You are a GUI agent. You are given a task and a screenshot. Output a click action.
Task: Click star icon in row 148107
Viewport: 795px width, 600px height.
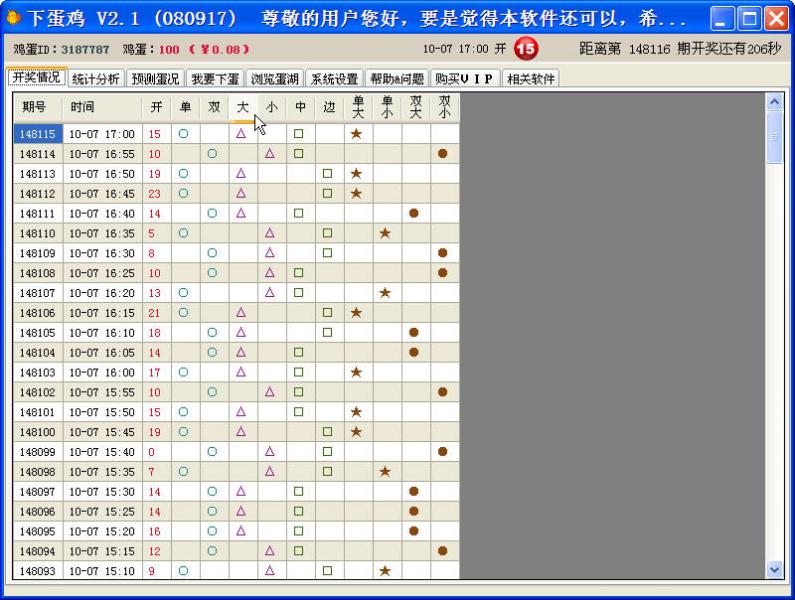click(385, 293)
